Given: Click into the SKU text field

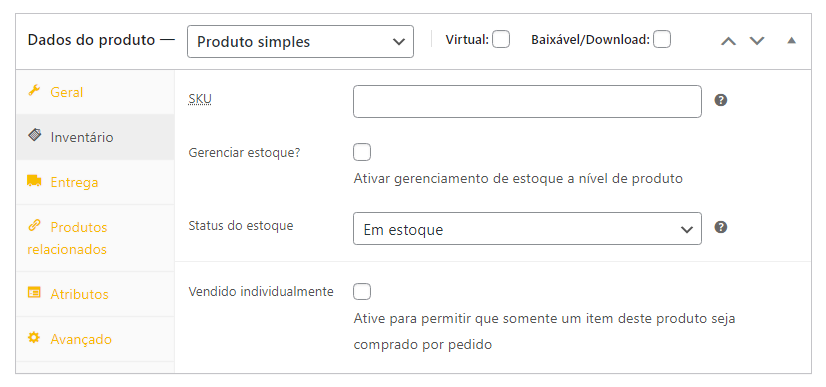Looking at the screenshot, I should [527, 101].
